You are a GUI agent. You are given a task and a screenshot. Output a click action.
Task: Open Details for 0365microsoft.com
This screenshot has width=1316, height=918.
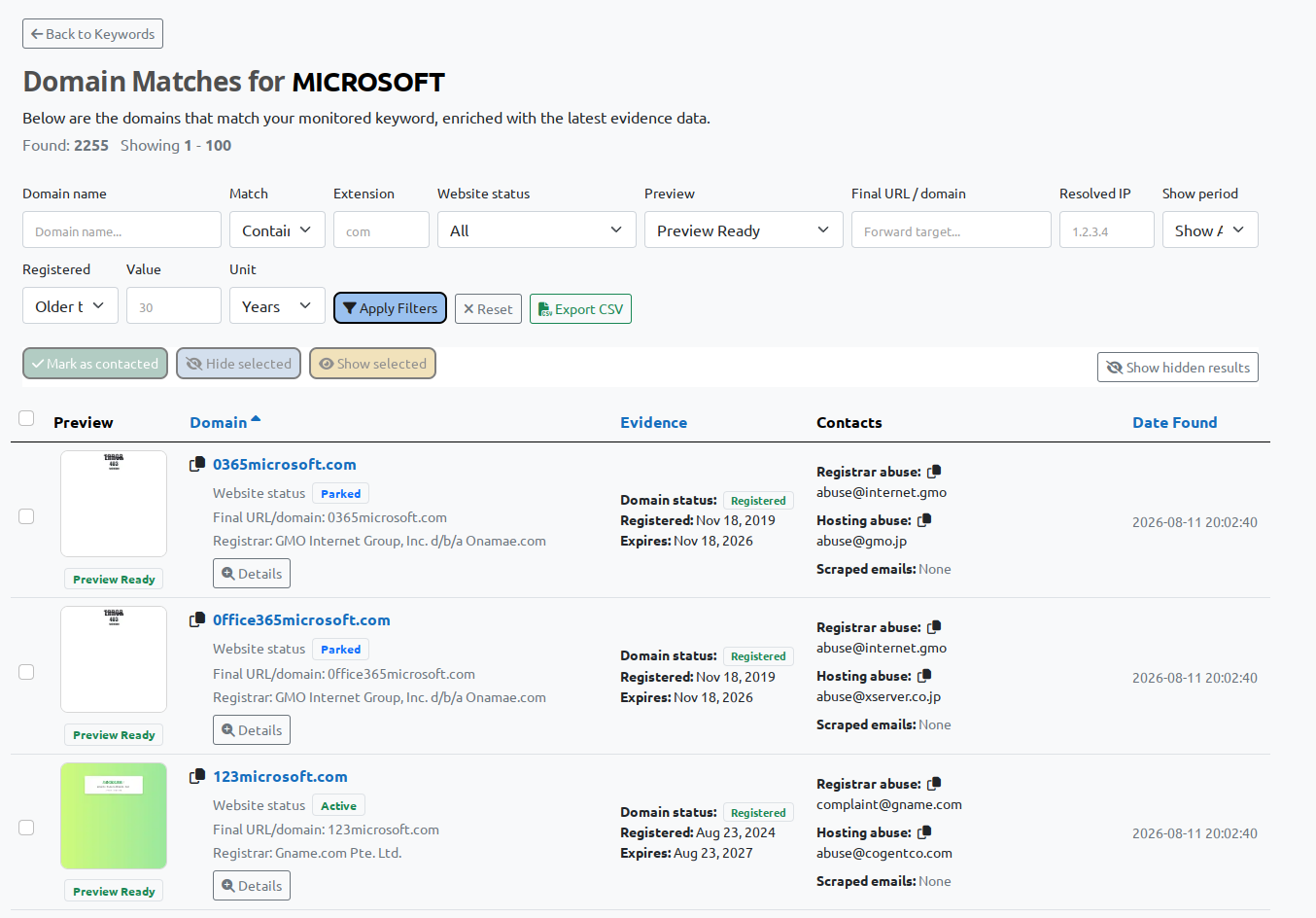[x=252, y=574]
